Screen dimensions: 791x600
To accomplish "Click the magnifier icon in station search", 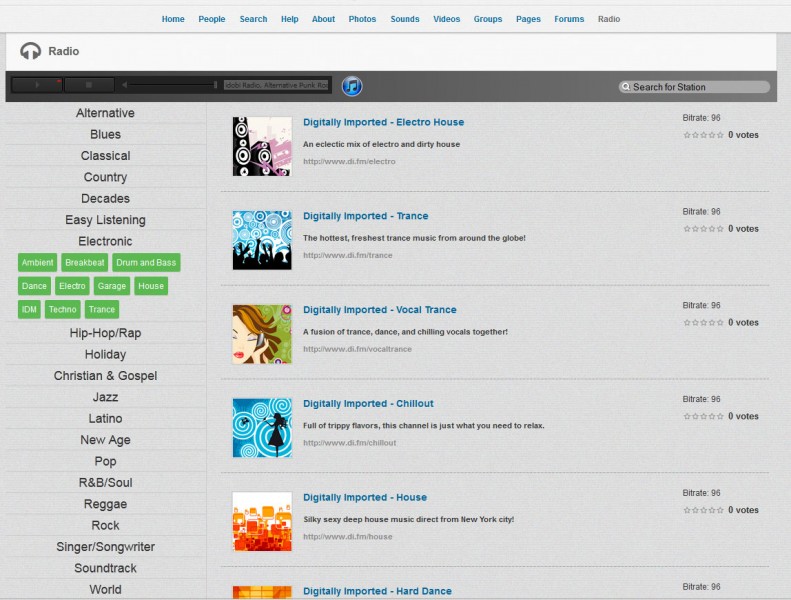I will coord(626,87).
